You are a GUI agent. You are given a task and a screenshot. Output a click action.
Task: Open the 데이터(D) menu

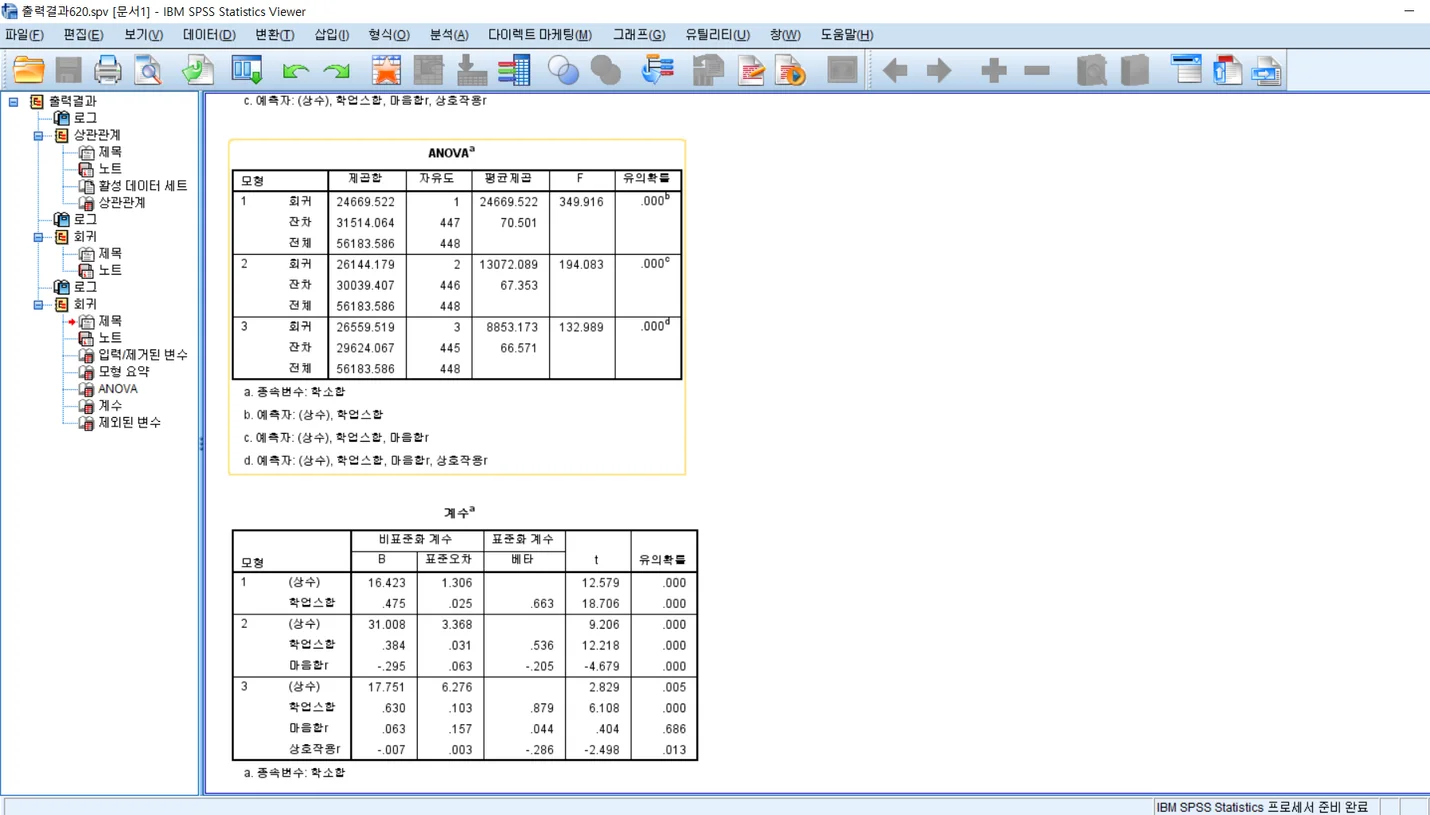click(x=209, y=35)
